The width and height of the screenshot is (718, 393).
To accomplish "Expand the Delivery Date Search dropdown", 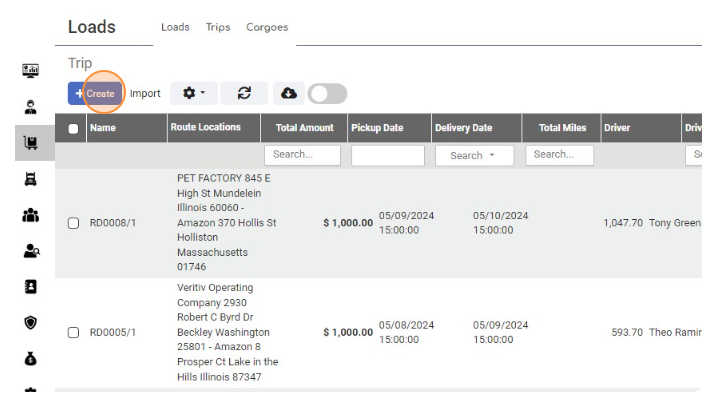I will (474, 155).
